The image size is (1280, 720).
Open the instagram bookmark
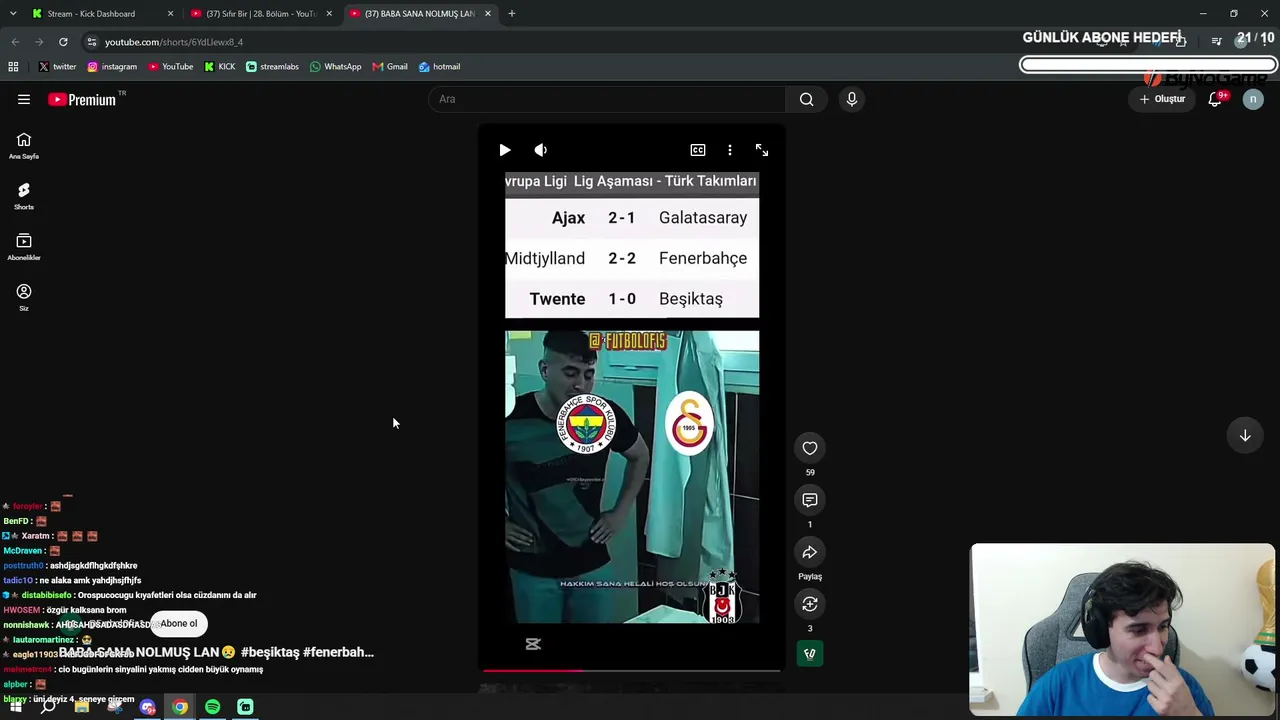click(112, 67)
